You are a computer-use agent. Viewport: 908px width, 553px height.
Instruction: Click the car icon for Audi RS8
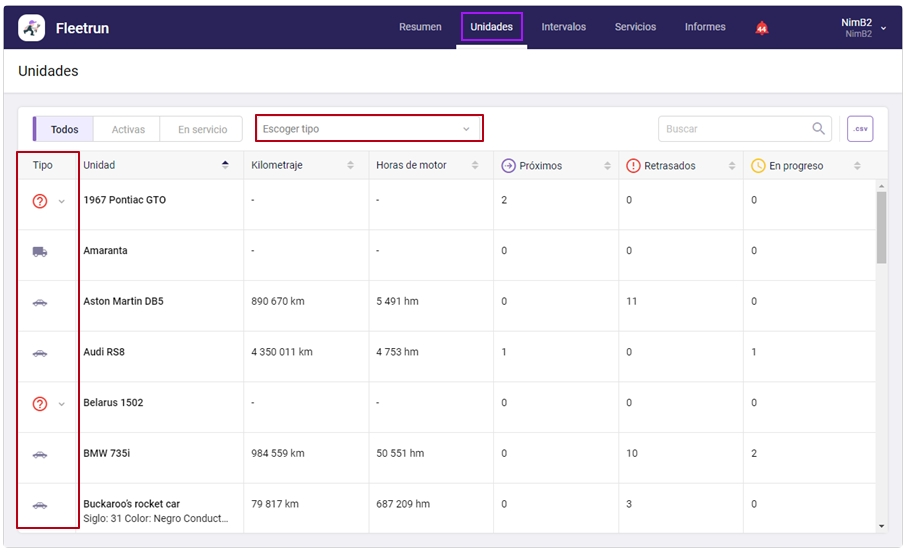point(39,353)
